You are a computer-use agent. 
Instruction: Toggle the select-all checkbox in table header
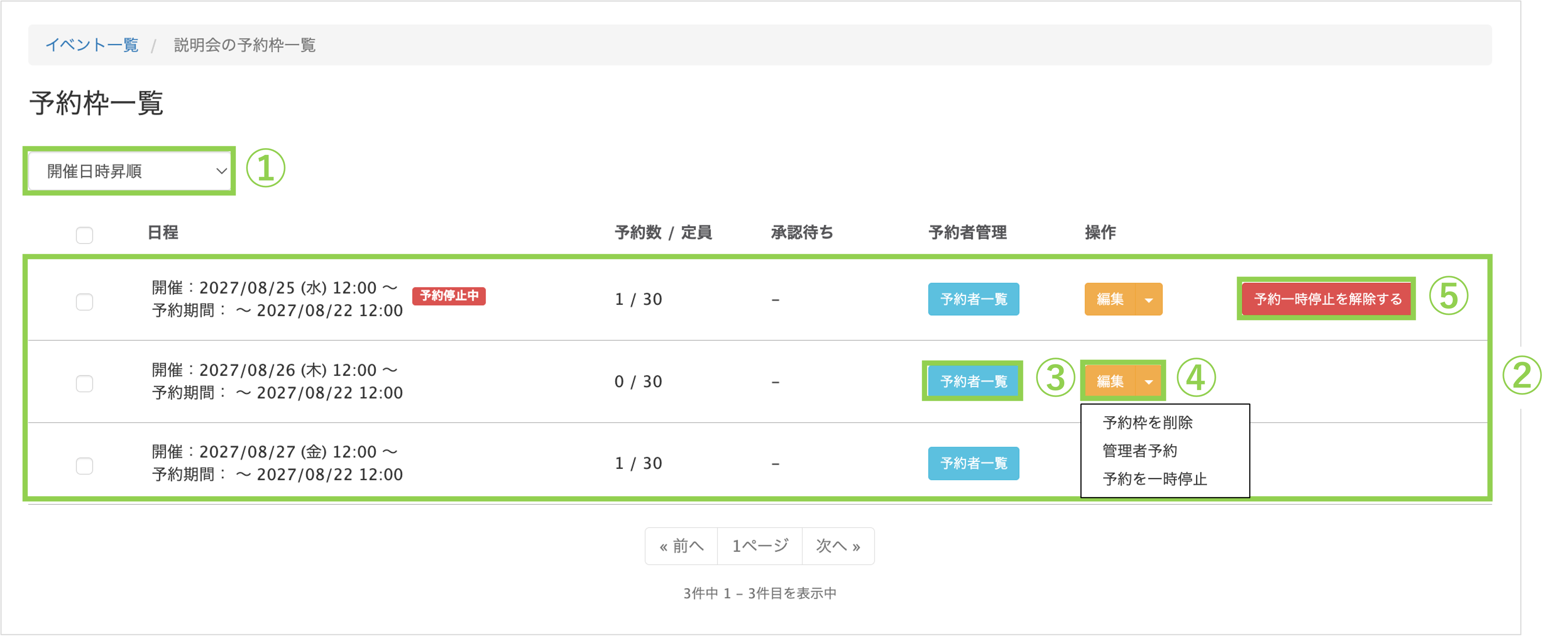[85, 235]
